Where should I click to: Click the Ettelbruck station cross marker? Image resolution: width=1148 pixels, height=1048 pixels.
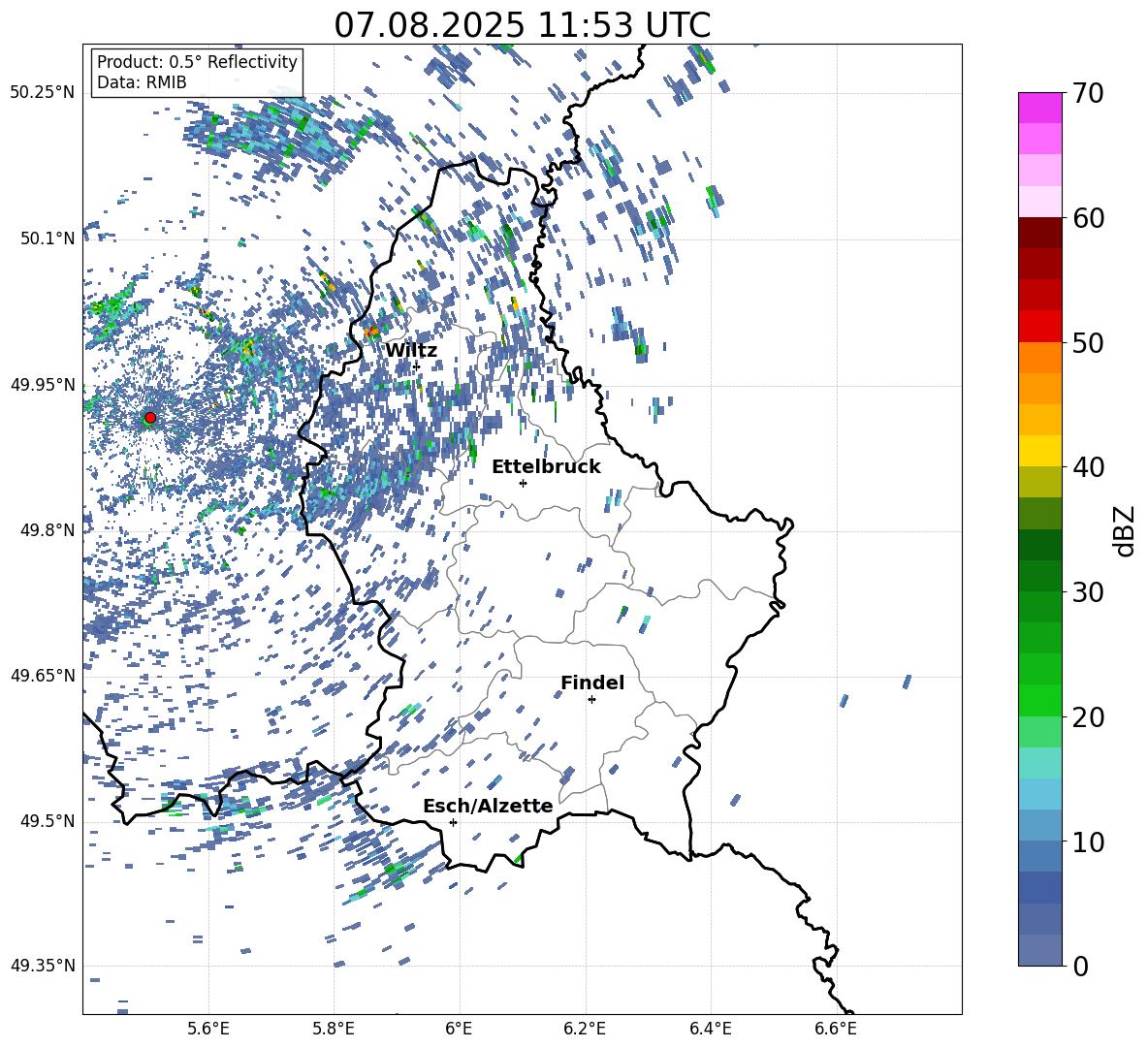523,483
